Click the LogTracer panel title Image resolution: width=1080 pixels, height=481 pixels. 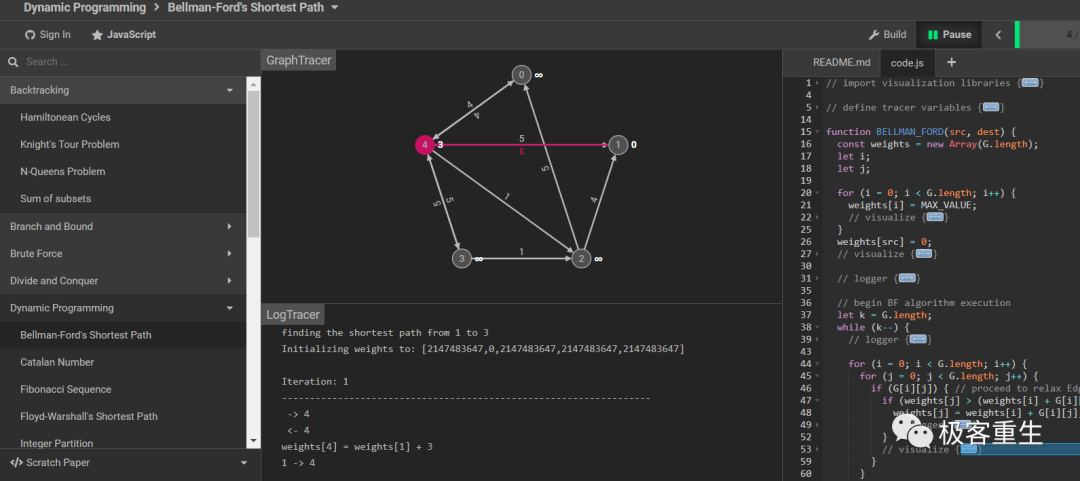293,315
